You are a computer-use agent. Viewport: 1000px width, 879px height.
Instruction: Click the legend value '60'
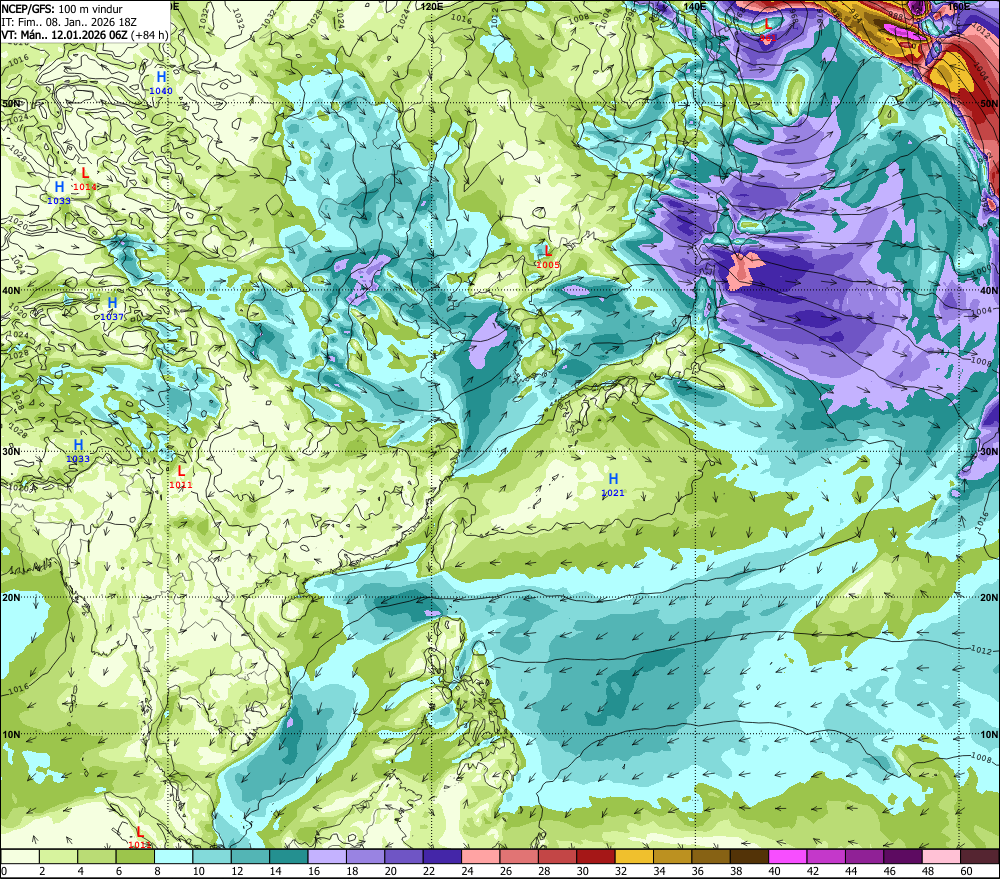coord(966,871)
